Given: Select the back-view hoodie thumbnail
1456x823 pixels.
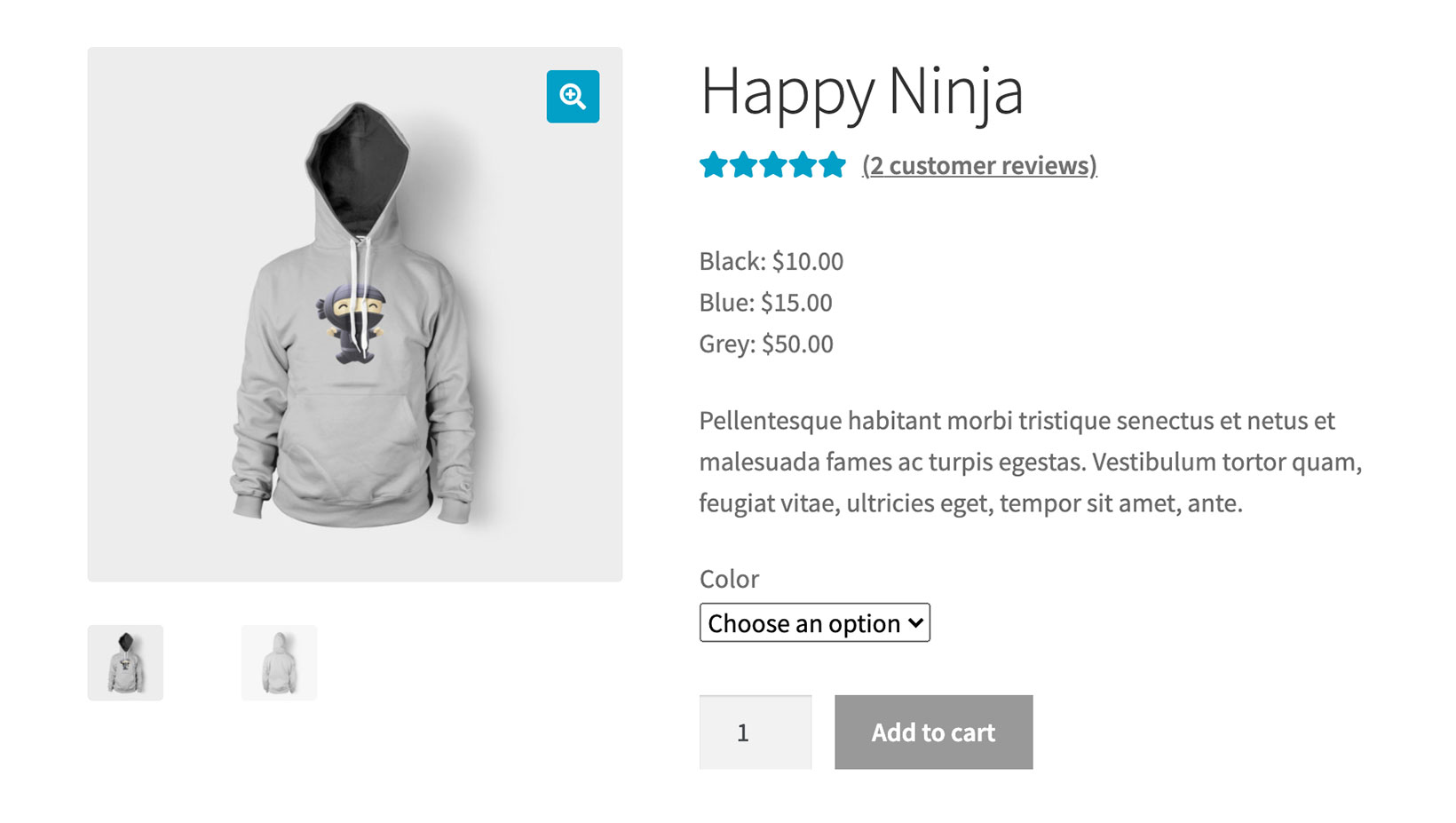Looking at the screenshot, I should 279,662.
